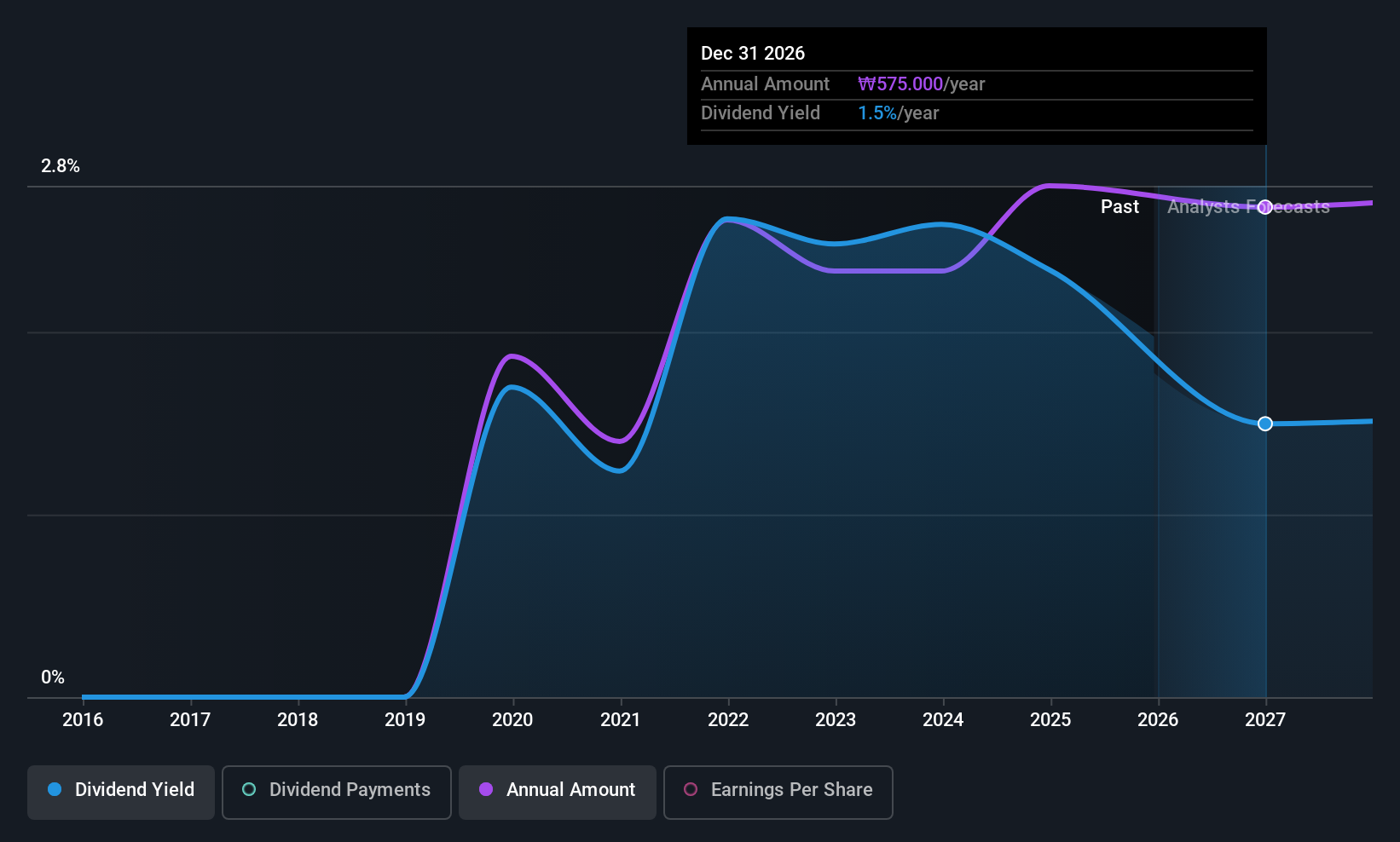
Task: Click the 0% y-axis label
Action: coord(53,678)
